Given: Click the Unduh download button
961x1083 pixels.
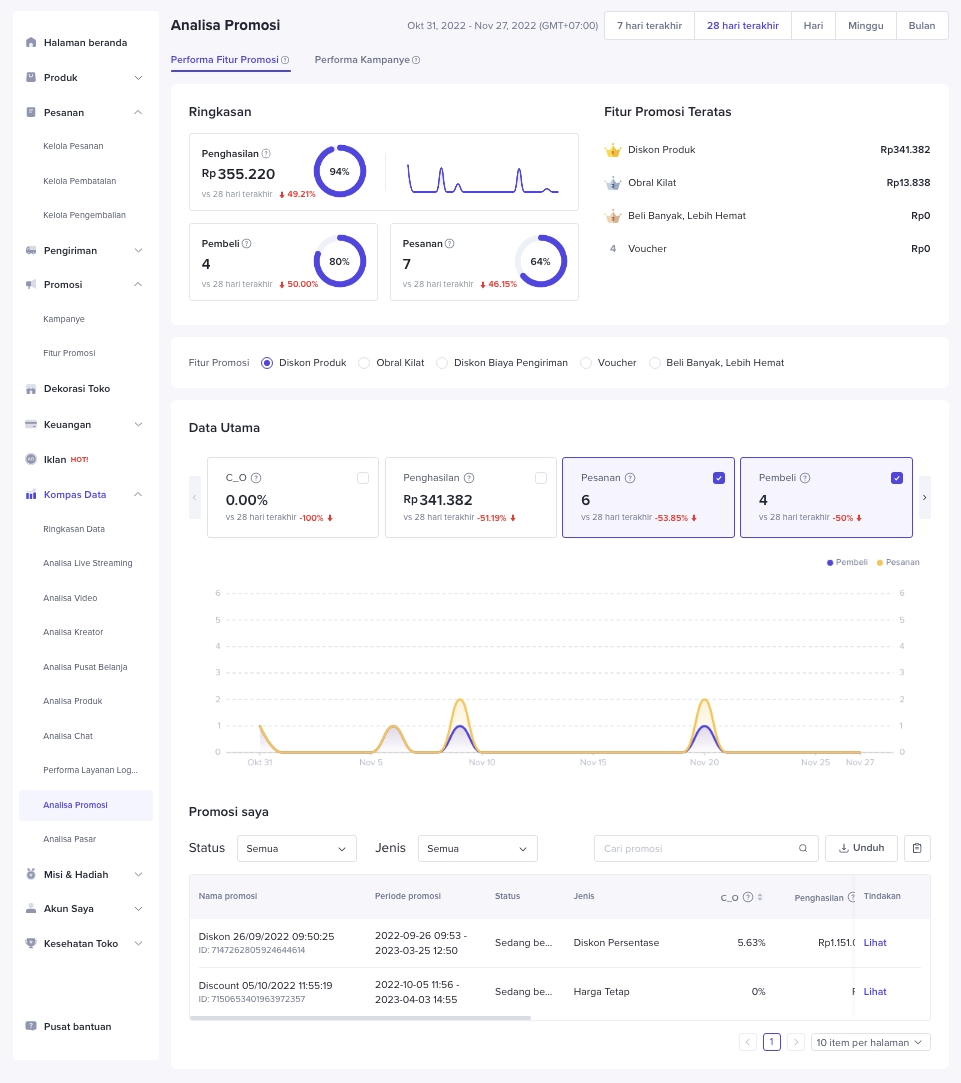Looking at the screenshot, I should coord(861,848).
